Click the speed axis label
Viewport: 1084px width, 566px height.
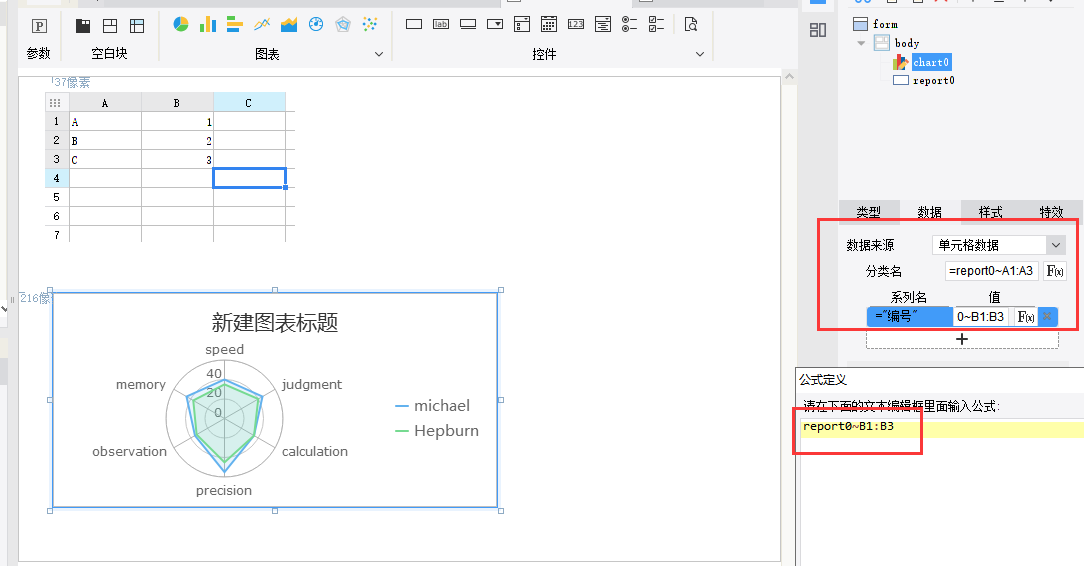225,350
